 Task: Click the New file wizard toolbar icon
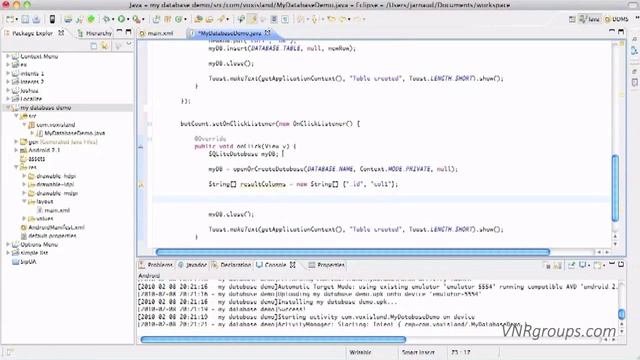click(x=10, y=19)
